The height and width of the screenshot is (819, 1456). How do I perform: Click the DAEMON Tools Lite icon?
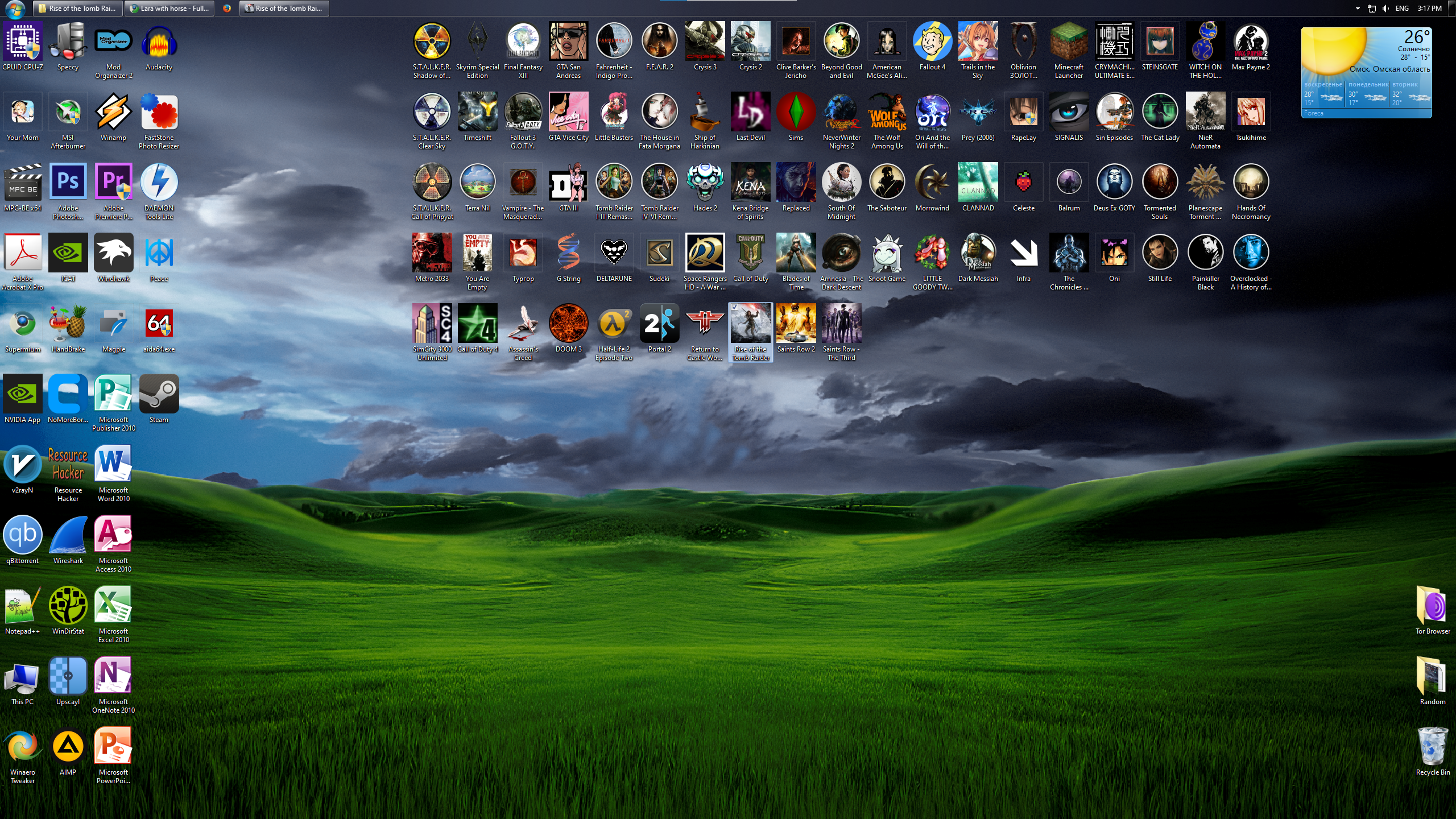pos(159,182)
